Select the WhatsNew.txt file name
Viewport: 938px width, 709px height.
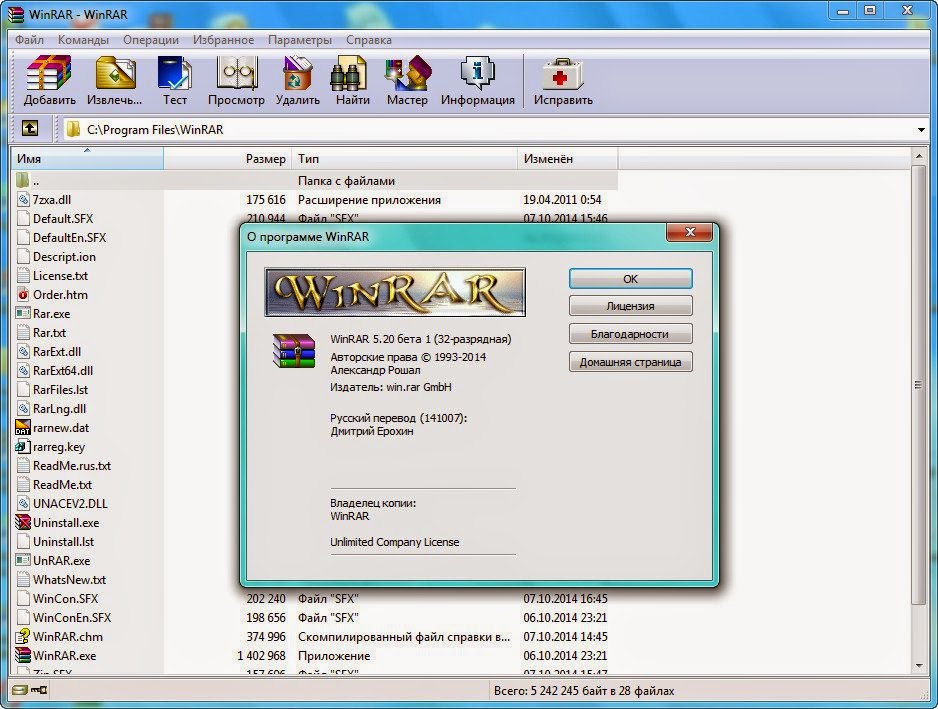69,579
